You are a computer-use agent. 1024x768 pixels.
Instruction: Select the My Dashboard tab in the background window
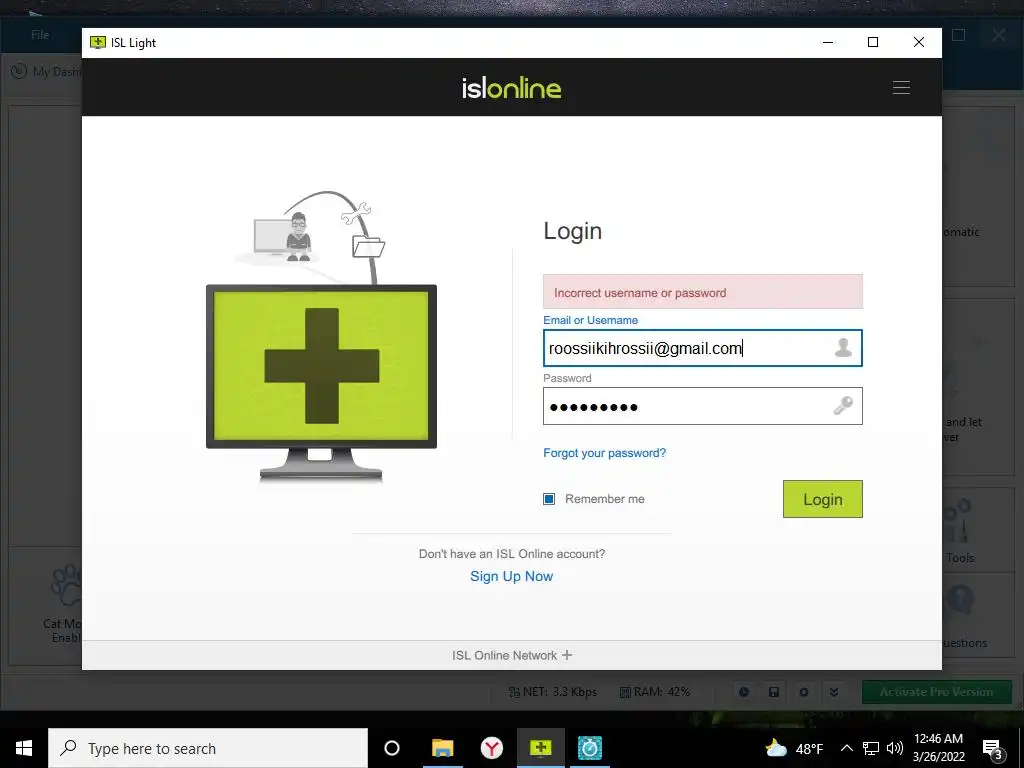click(46, 71)
